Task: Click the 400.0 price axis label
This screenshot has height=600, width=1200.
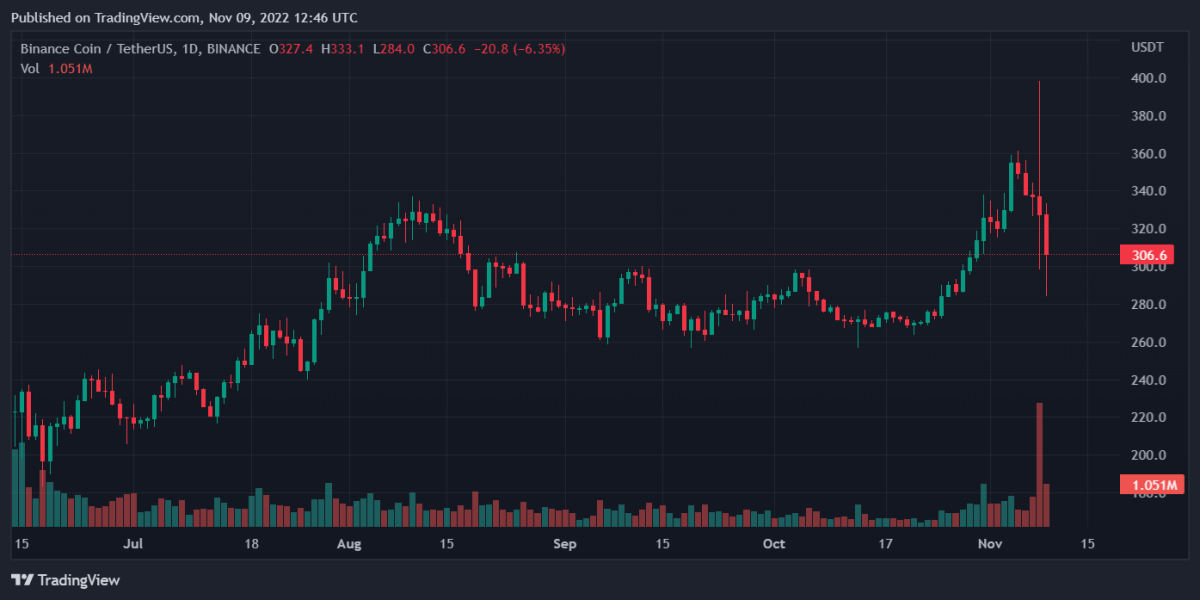Action: [x=1147, y=78]
